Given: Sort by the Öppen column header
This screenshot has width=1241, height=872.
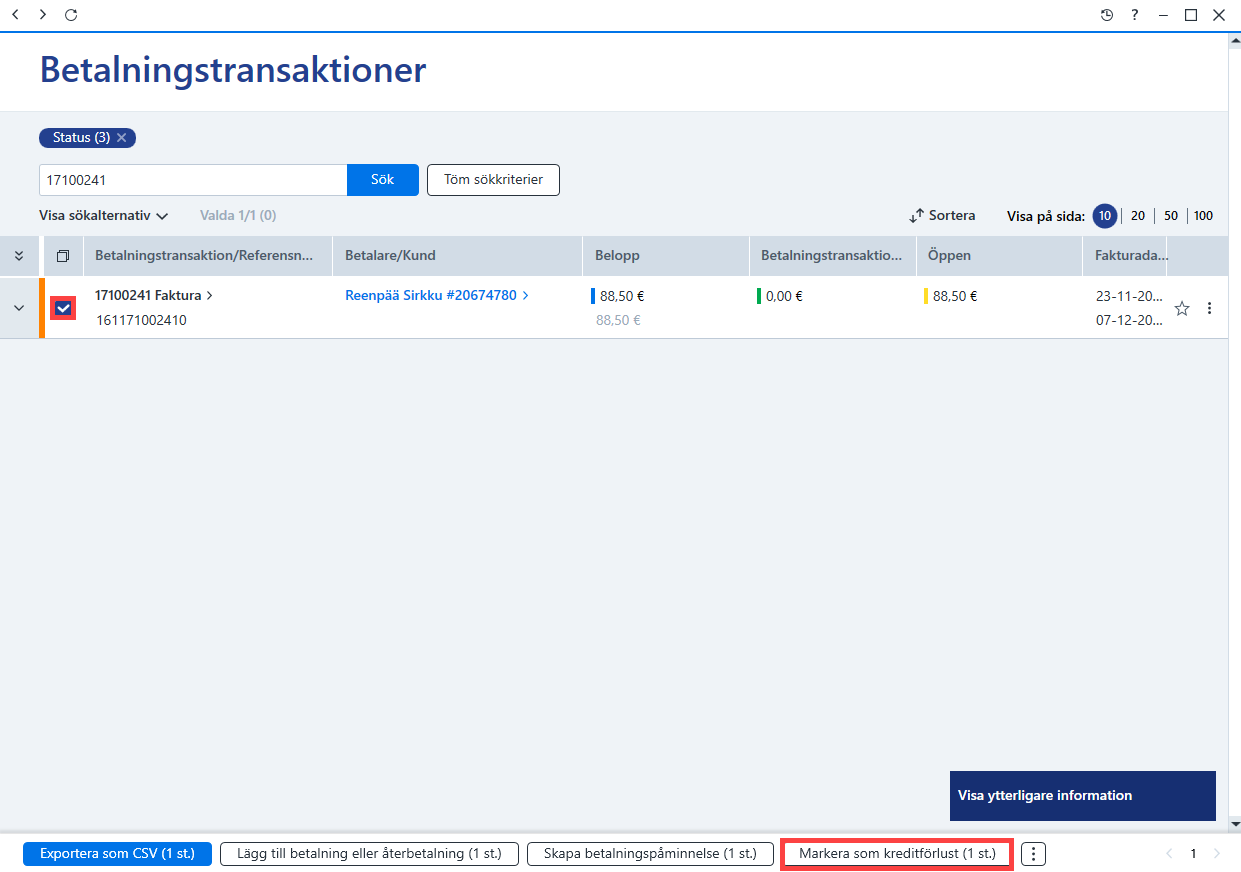Looking at the screenshot, I should click(949, 256).
